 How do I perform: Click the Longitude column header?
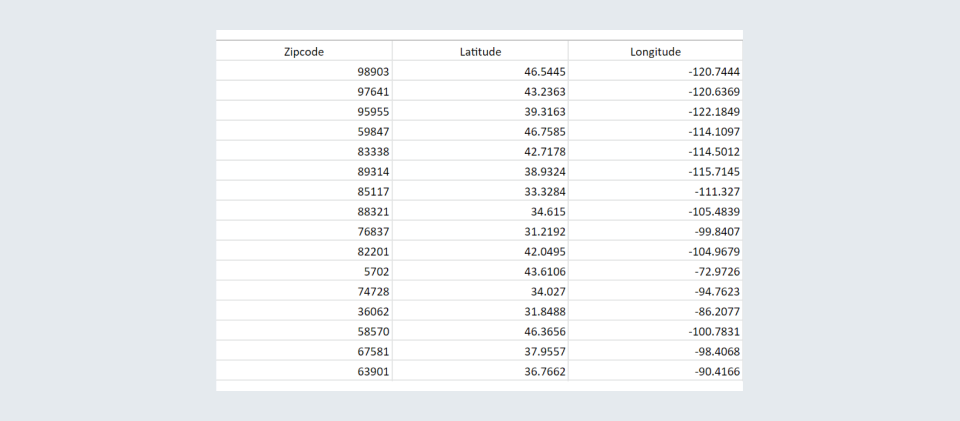pyautogui.click(x=655, y=51)
